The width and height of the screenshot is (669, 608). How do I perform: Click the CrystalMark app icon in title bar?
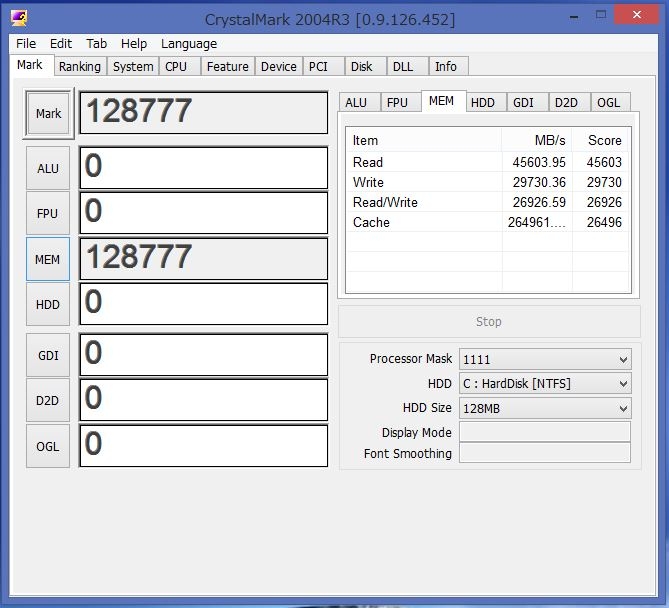pos(18,18)
